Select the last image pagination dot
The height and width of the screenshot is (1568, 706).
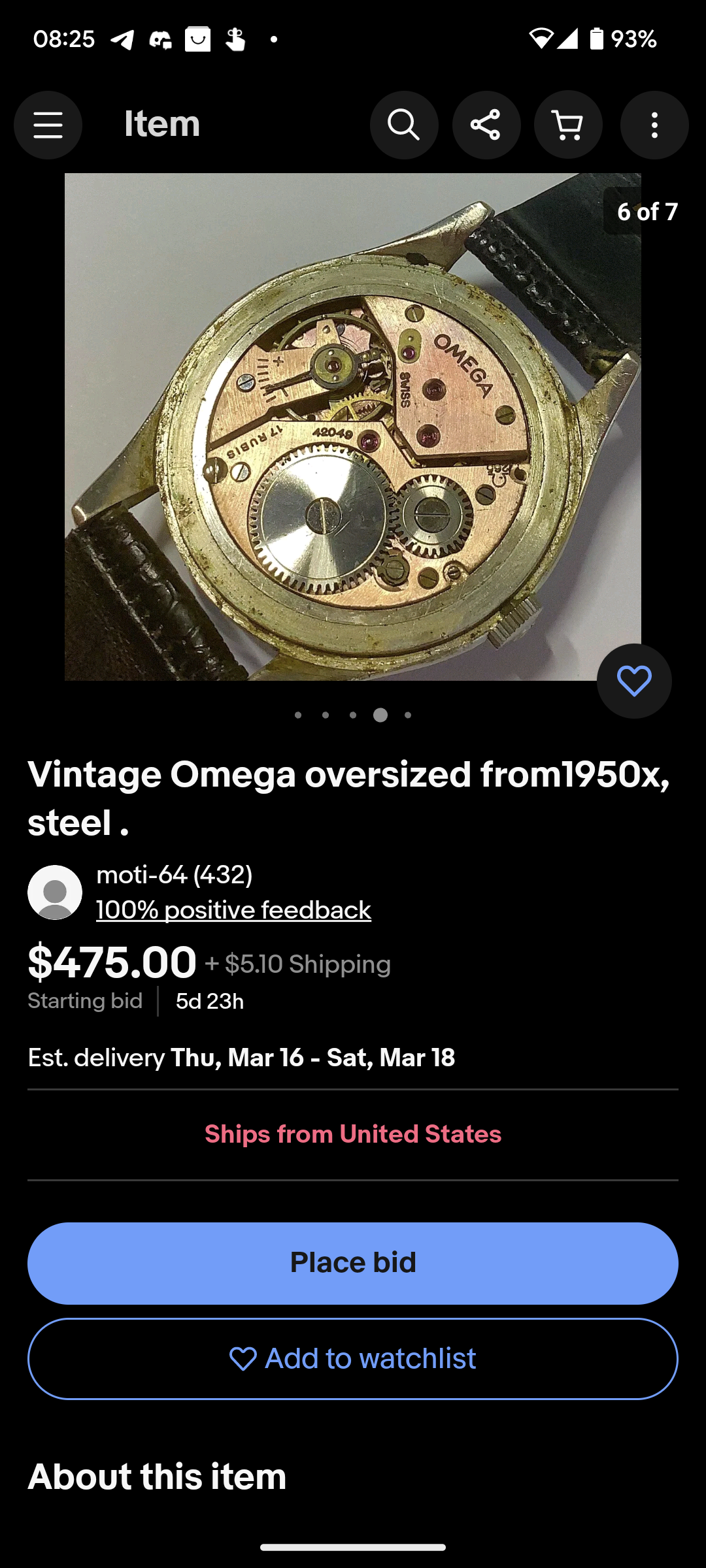coord(408,715)
